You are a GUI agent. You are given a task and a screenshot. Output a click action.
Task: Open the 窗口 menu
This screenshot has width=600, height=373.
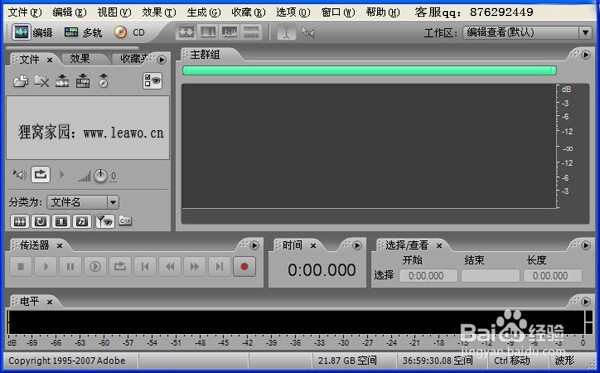click(338, 13)
